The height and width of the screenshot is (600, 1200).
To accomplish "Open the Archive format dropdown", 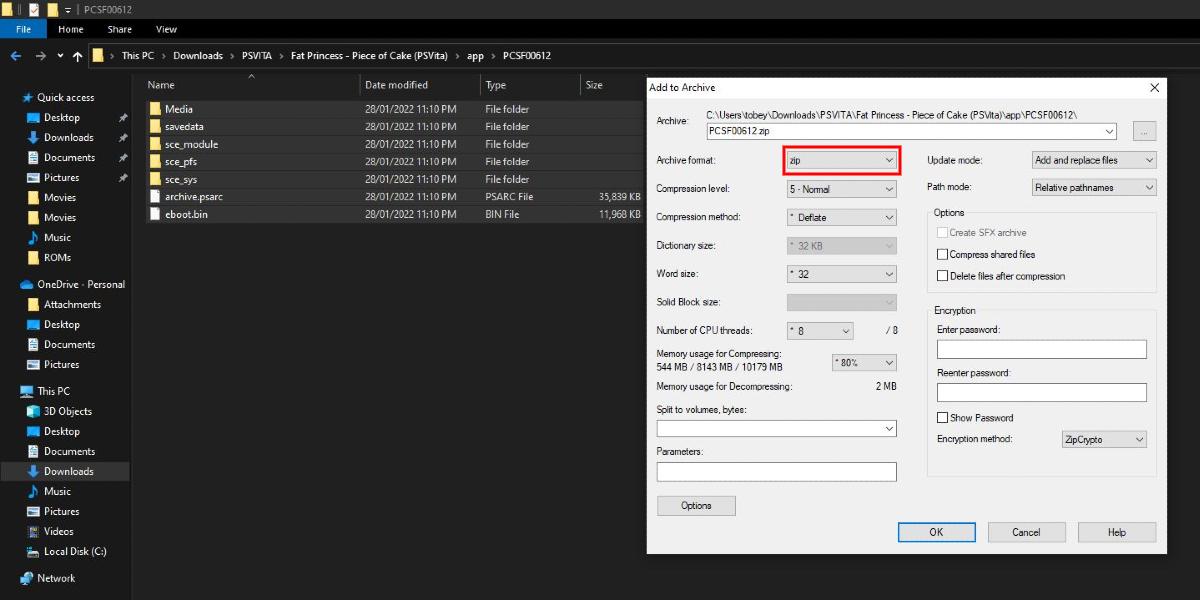I will pyautogui.click(x=841, y=160).
